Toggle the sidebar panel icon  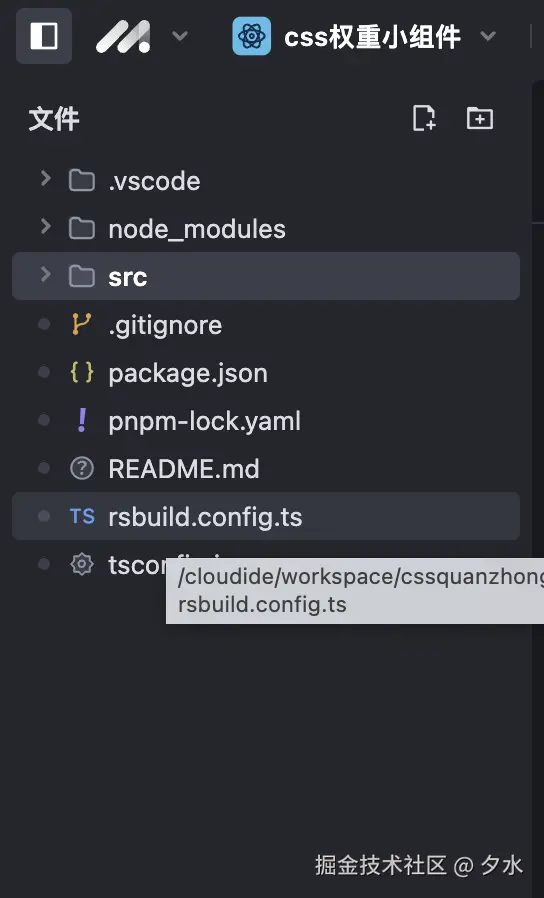click(x=44, y=36)
